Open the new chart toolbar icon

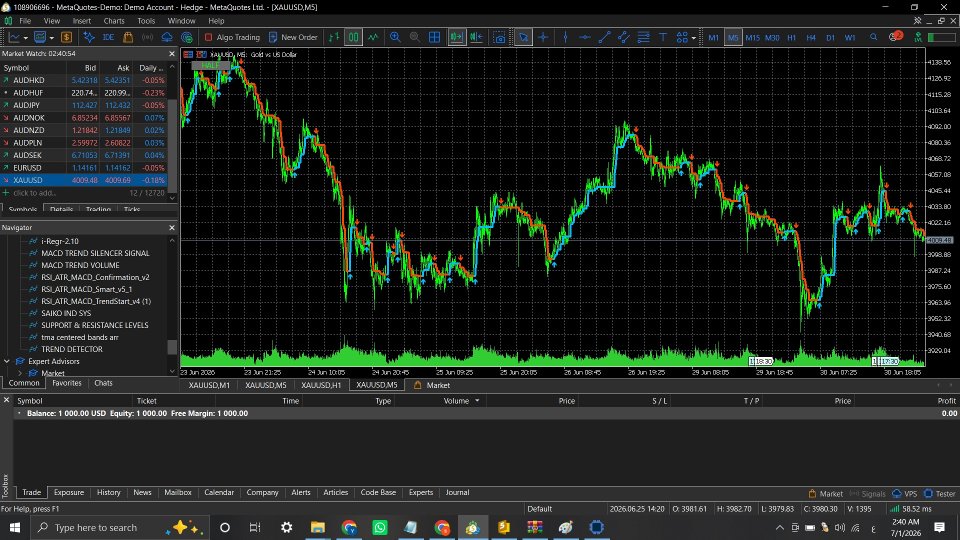click(14, 37)
